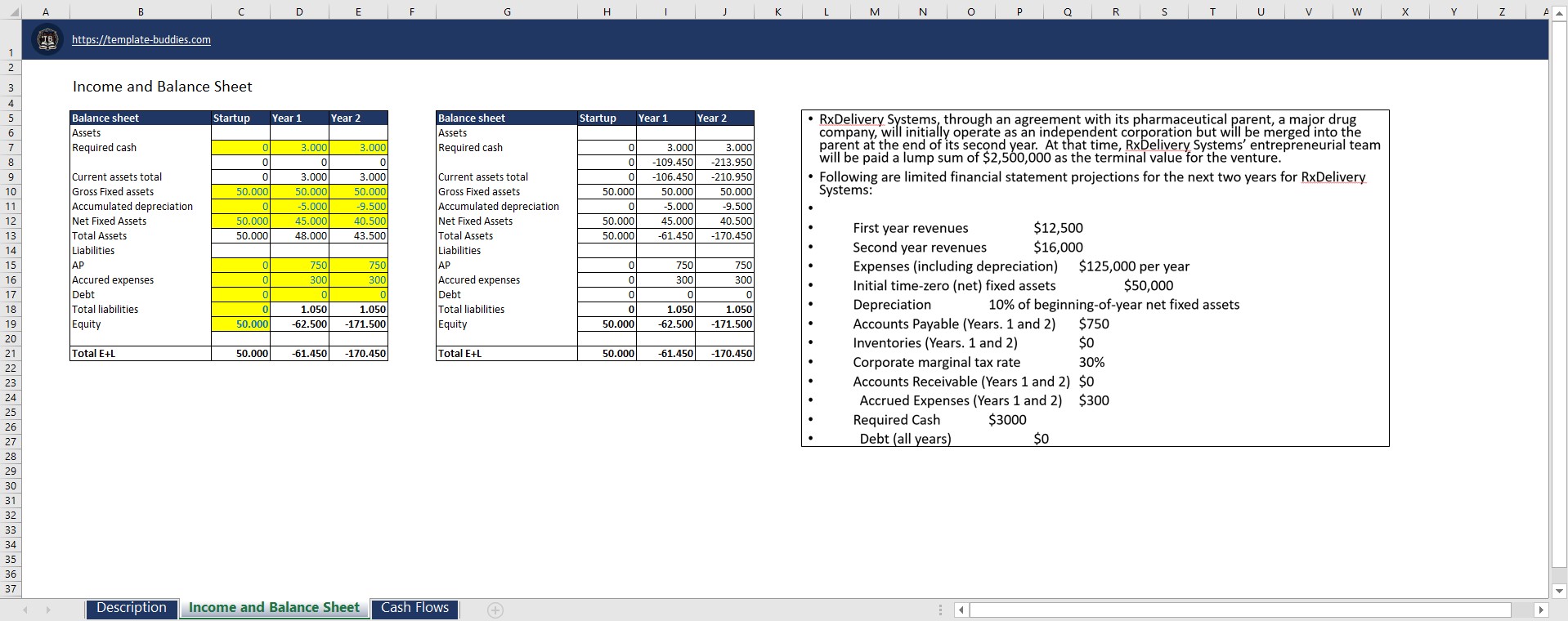Click yellow Year 1 Required cash cell
Screen dimensions: 1568x621
[x=299, y=148]
